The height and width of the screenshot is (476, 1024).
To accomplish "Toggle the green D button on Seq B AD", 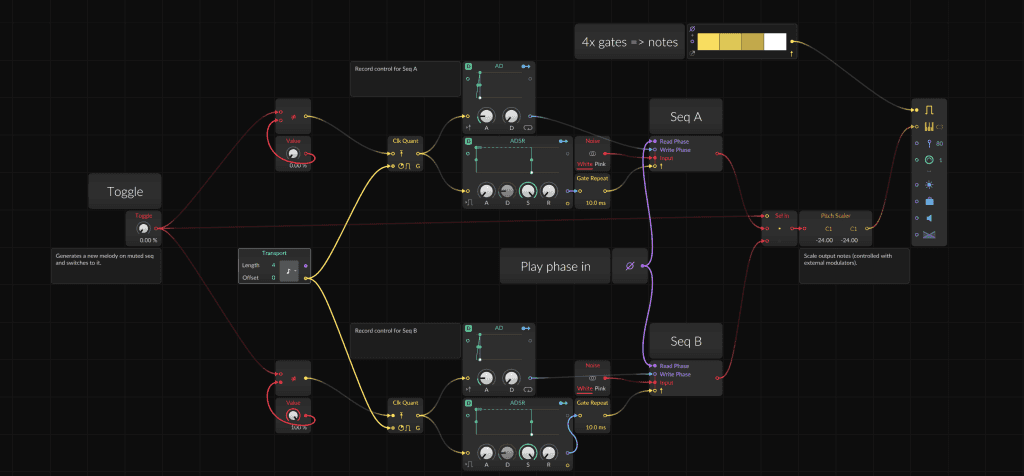I will click(x=468, y=328).
